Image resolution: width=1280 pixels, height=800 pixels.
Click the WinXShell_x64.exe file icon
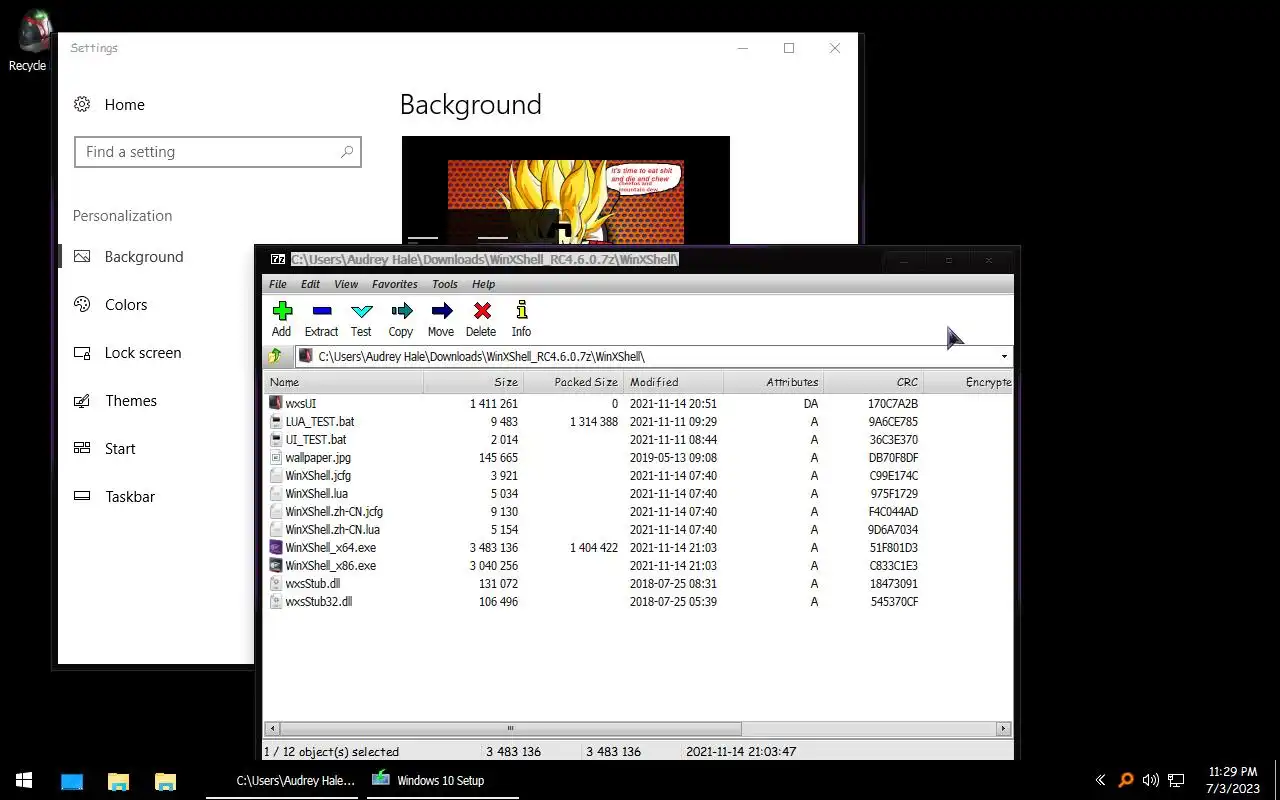pos(276,548)
